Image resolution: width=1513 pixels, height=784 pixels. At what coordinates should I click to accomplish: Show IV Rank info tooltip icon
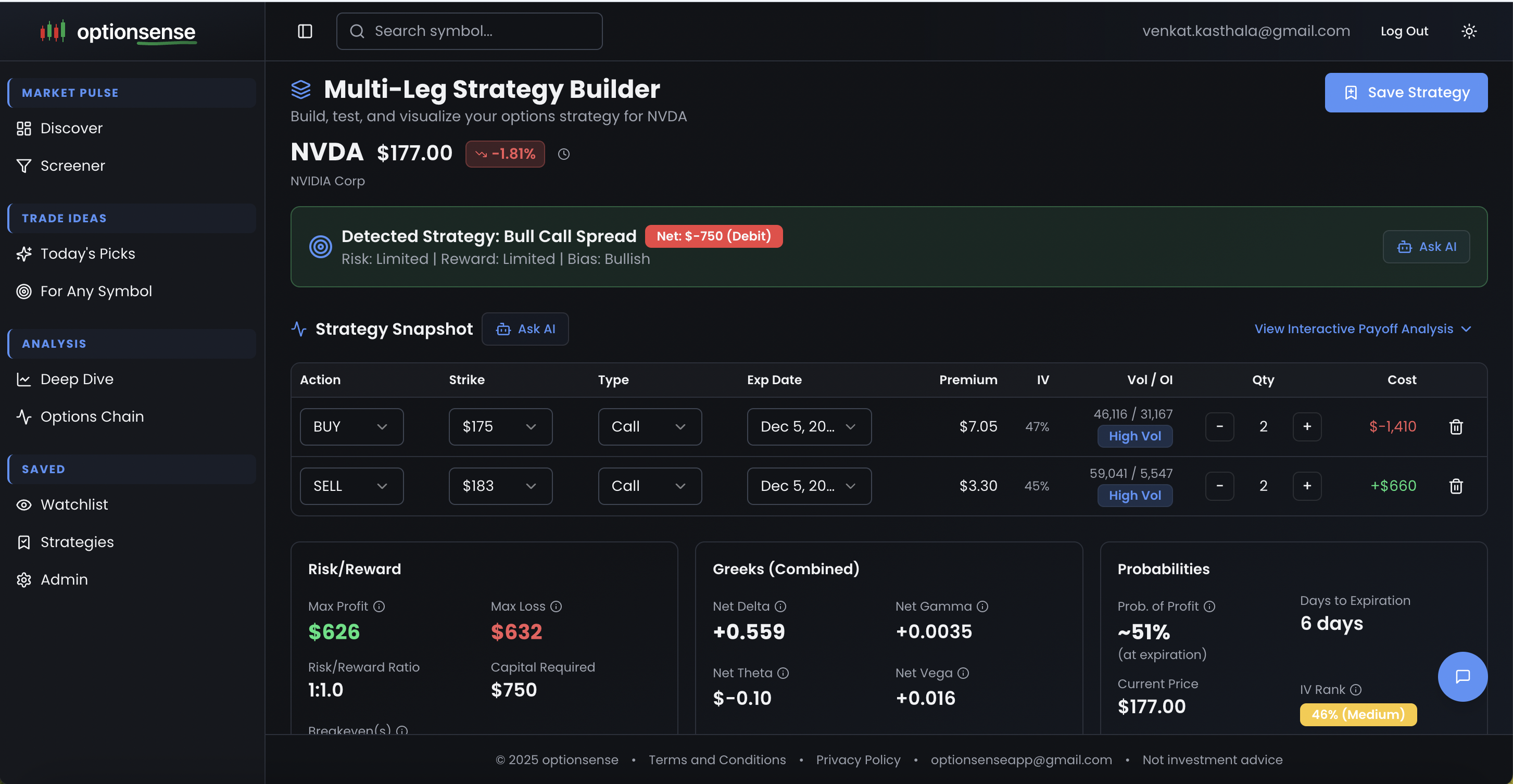(x=1356, y=689)
